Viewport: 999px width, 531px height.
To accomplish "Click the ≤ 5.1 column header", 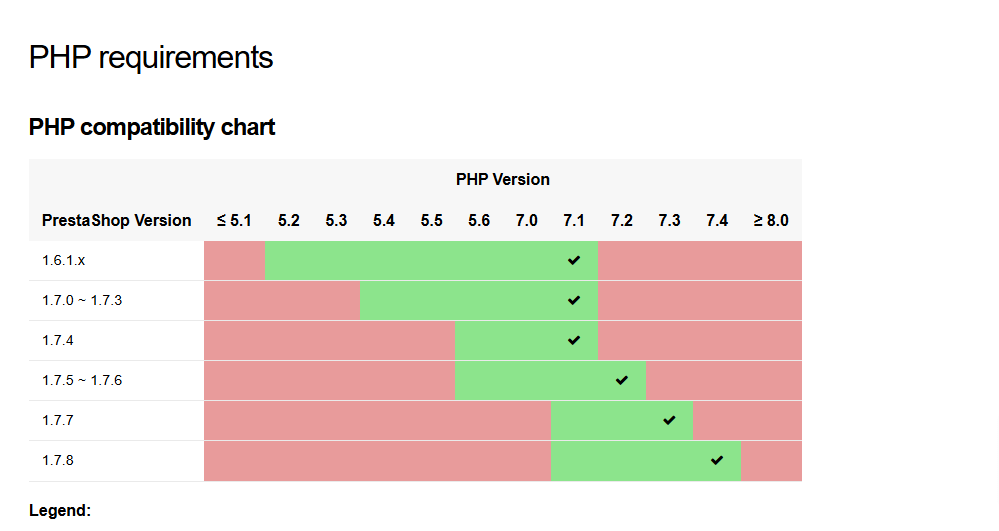I will coord(234,221).
